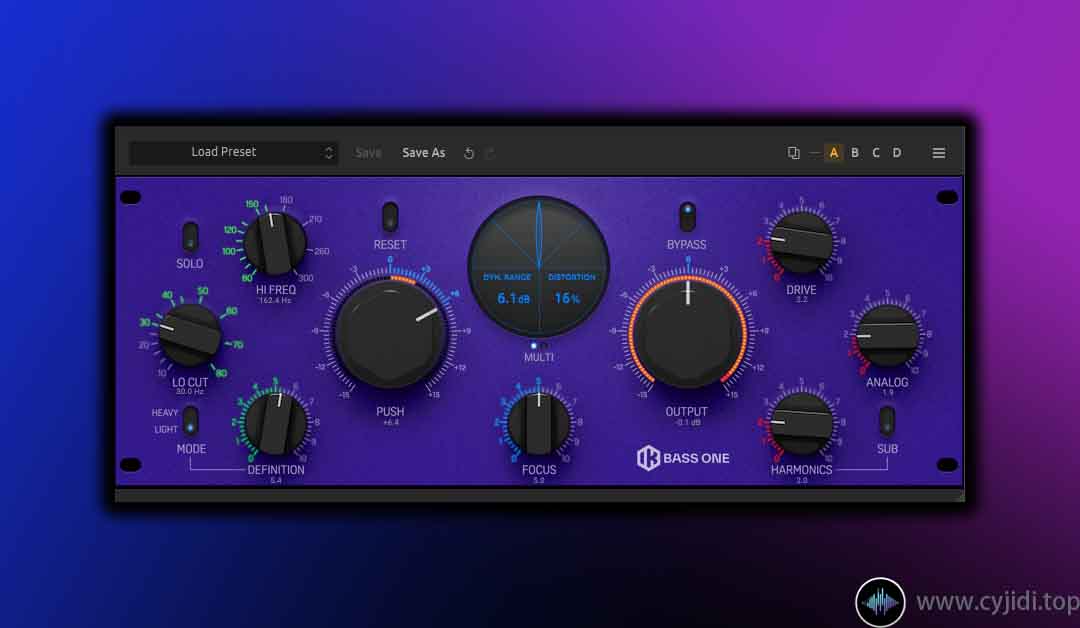Click the second meter page dot

coord(544,346)
